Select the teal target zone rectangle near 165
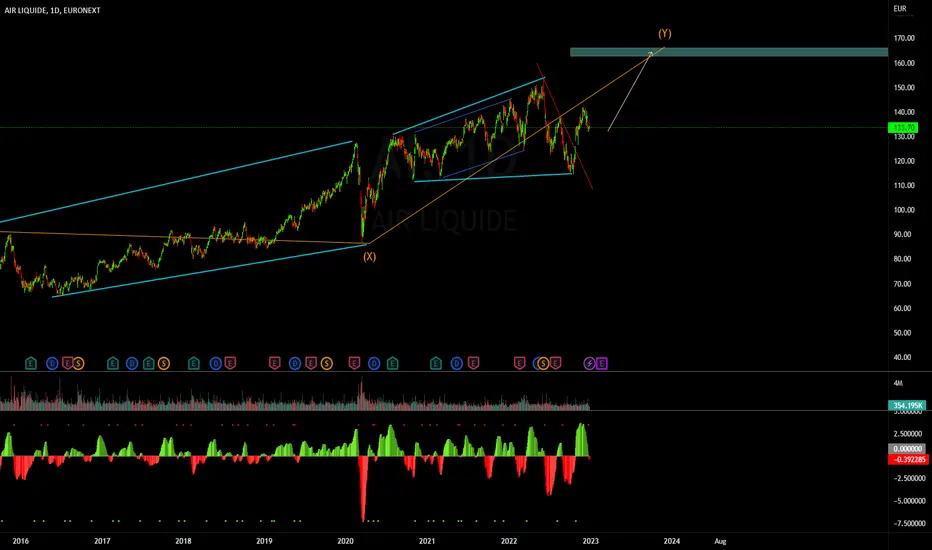 [729, 52]
